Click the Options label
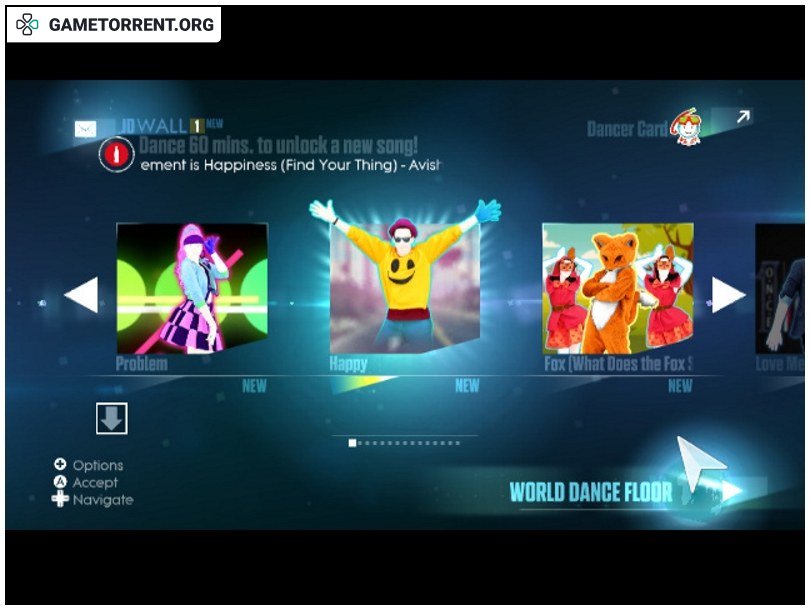810x610 pixels. (98, 465)
